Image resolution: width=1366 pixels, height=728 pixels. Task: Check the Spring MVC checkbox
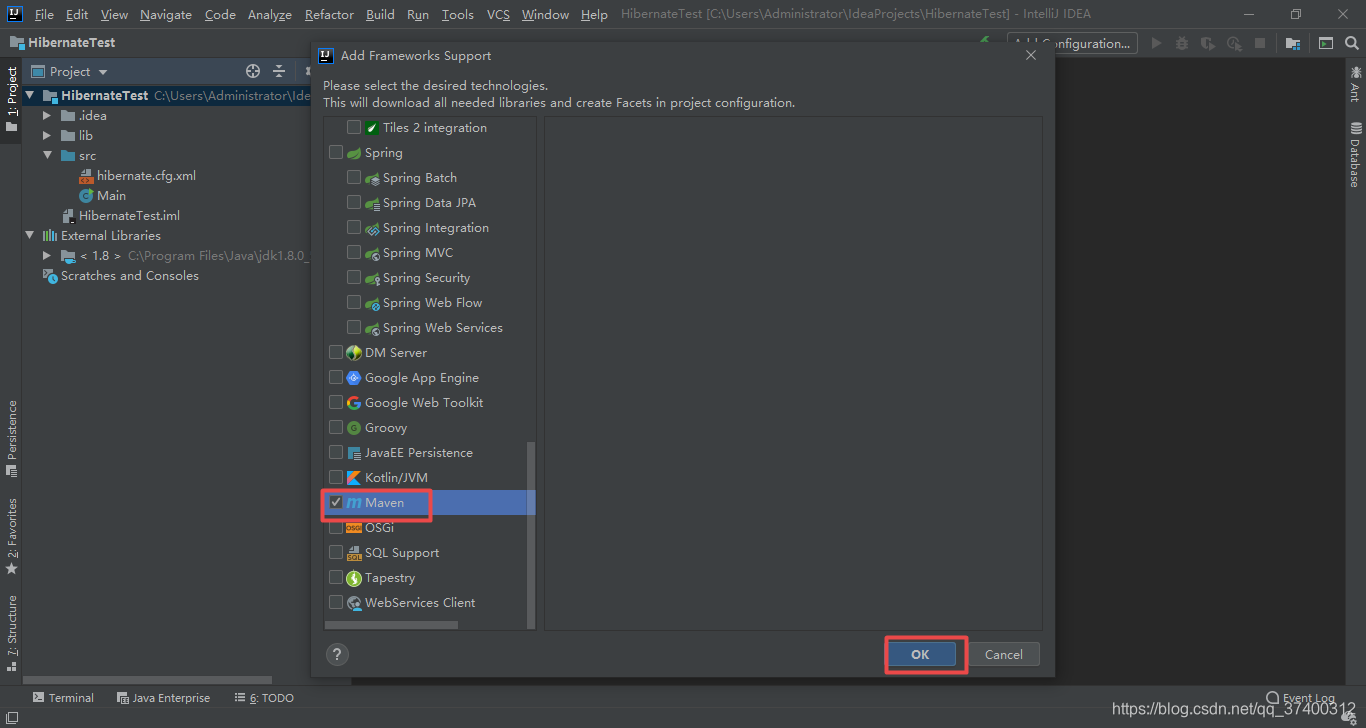pos(354,252)
